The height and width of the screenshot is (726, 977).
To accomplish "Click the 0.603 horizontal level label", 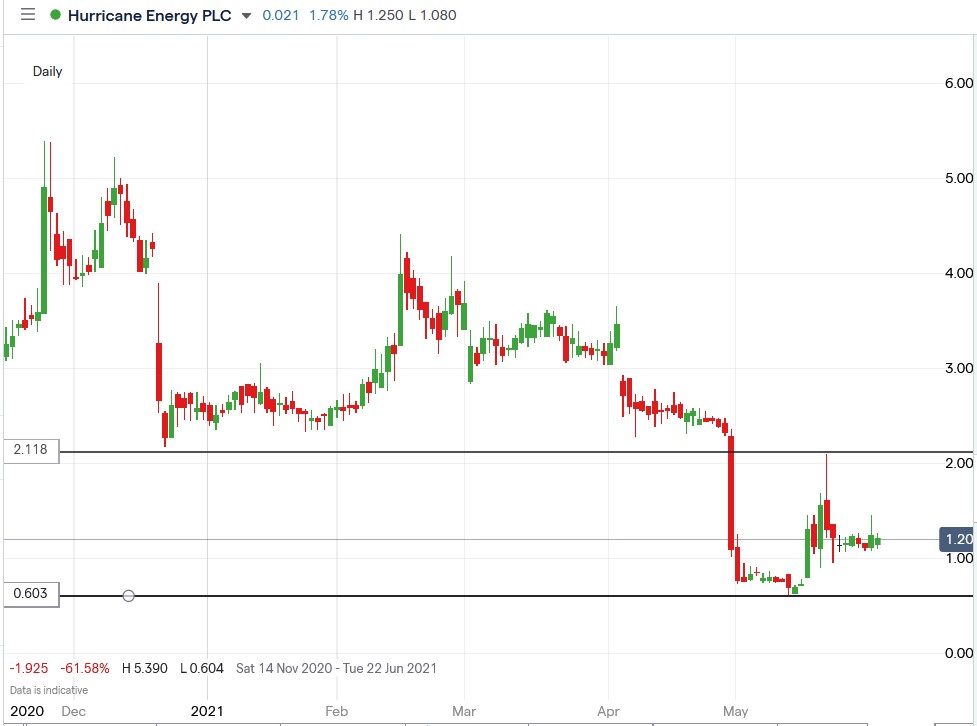I will coord(30,595).
